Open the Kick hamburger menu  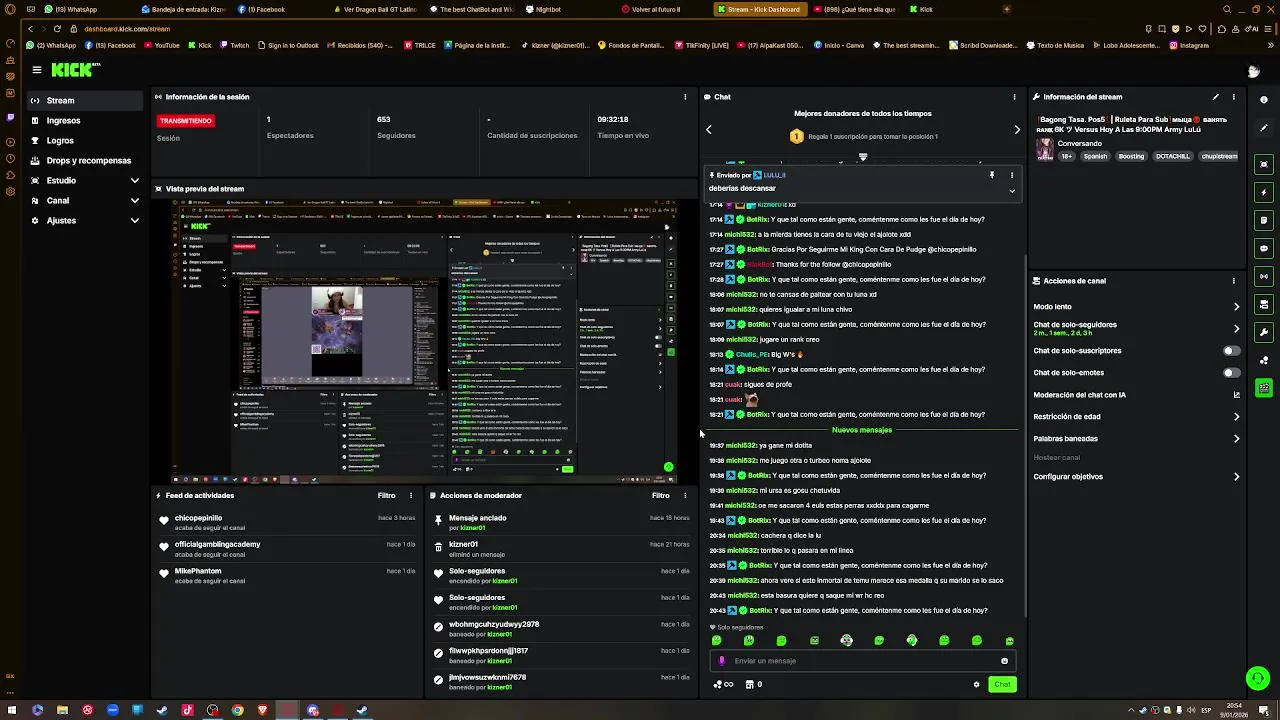tap(36, 70)
